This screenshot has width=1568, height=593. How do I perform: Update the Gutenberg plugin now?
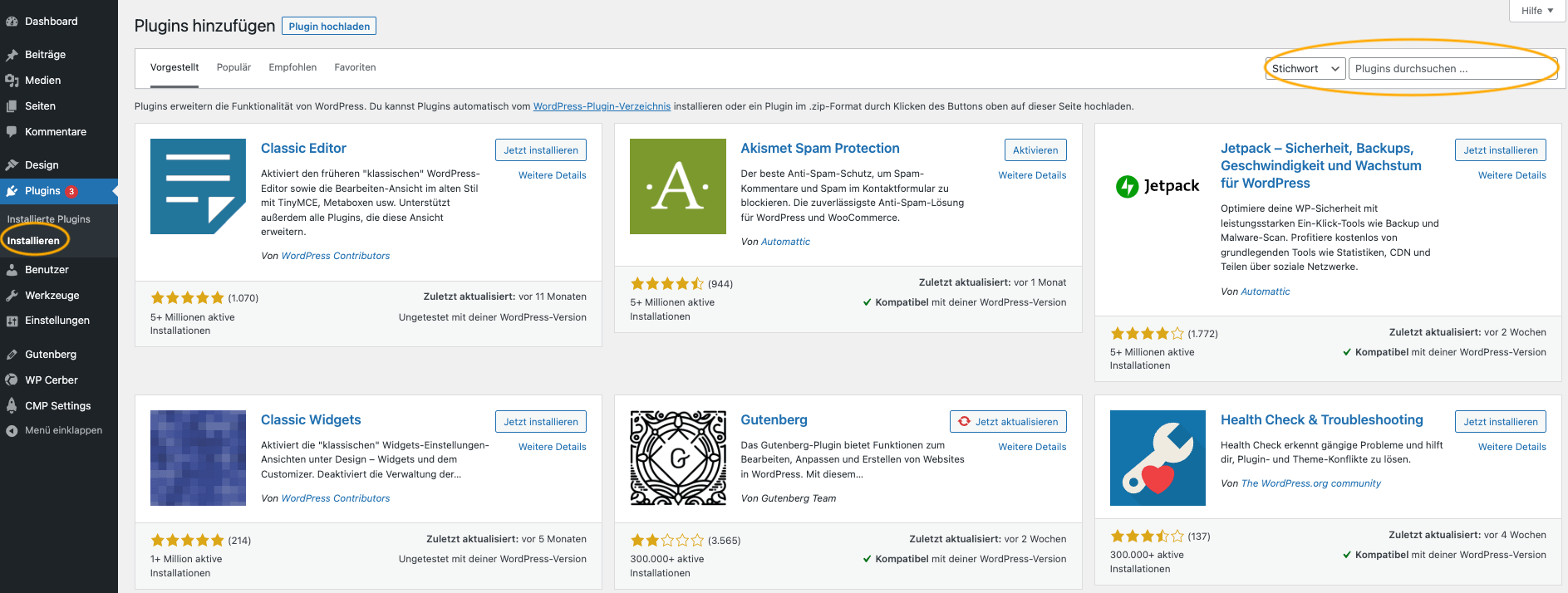[1008, 422]
